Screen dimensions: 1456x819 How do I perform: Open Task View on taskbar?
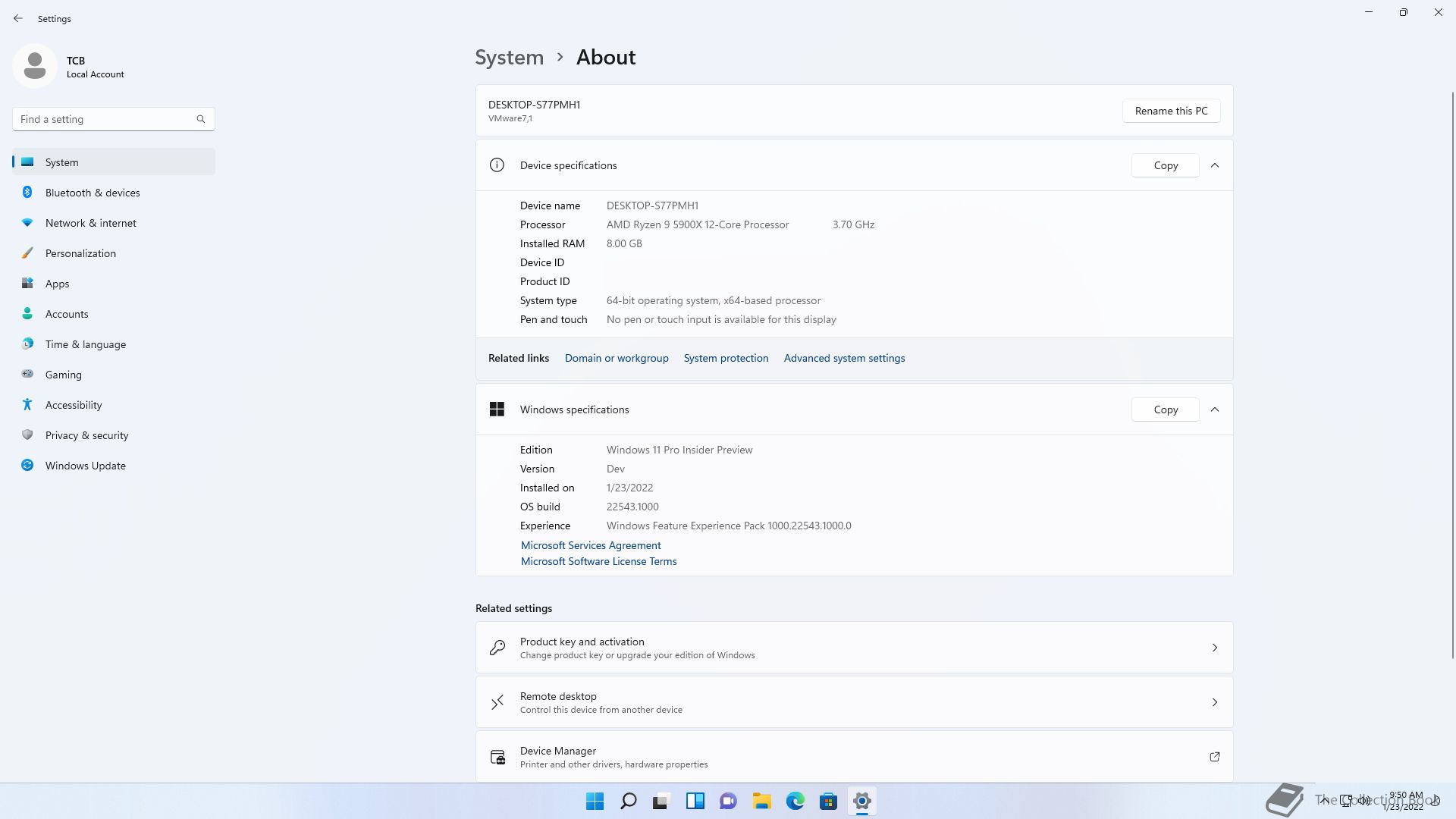[x=662, y=801]
